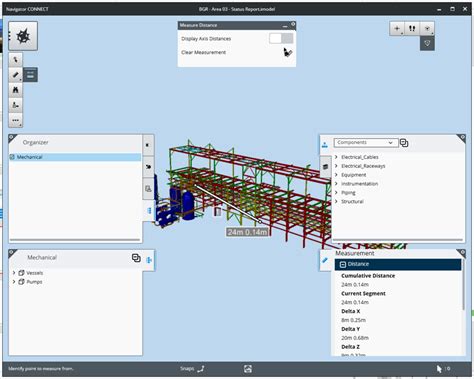Click the Clear Measurement eraser icon
This screenshot has height=379, width=474.
coord(288,52)
